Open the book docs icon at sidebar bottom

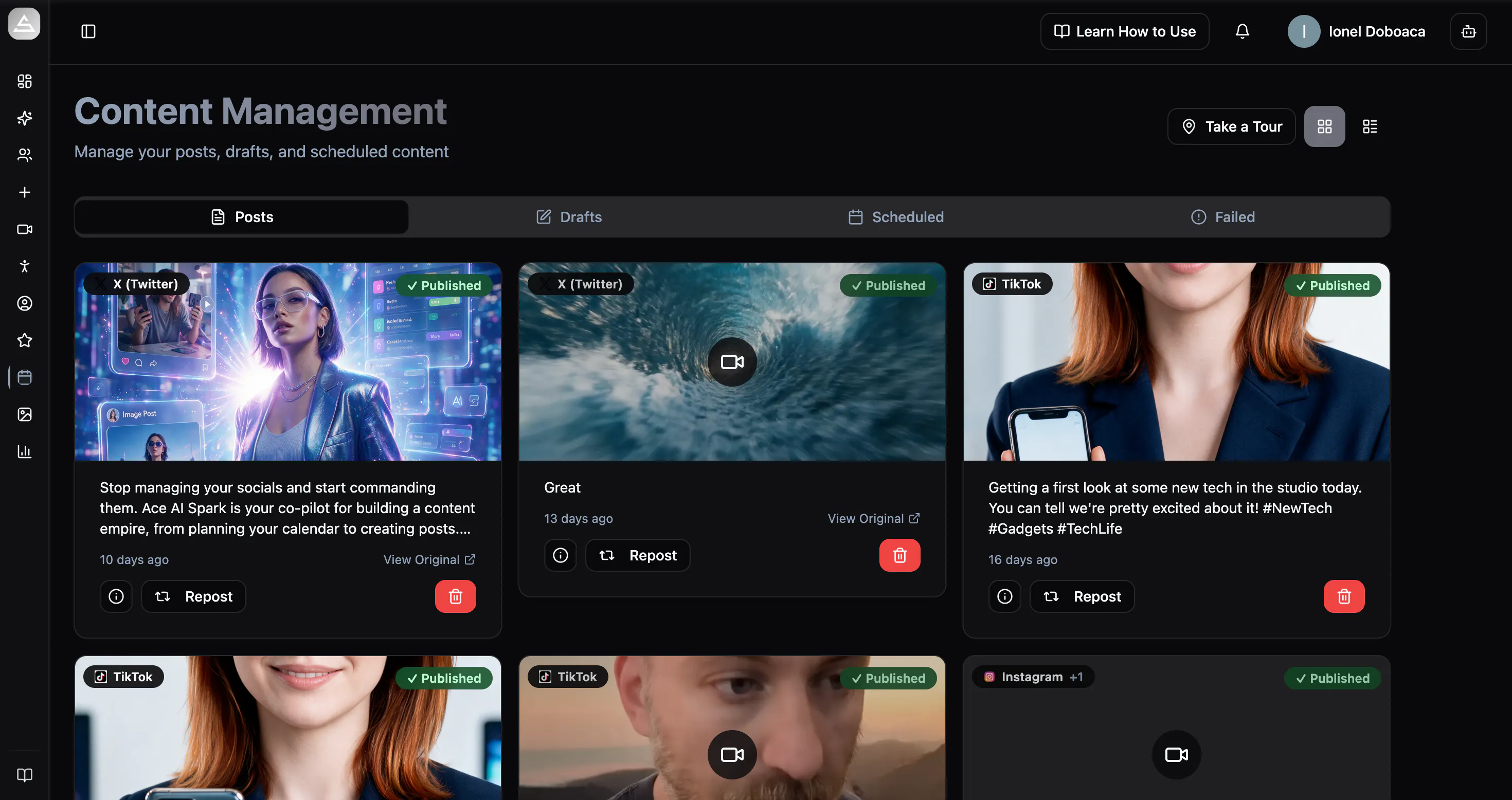[x=25, y=775]
